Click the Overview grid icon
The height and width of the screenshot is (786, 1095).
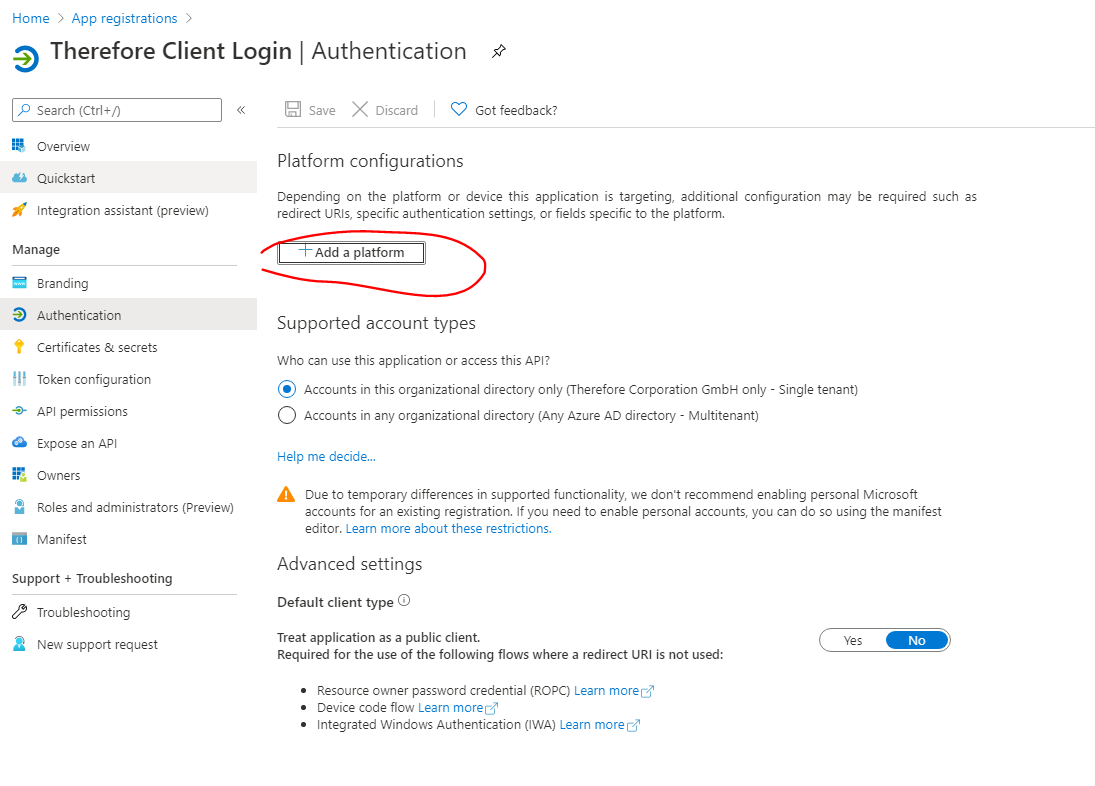(19, 146)
